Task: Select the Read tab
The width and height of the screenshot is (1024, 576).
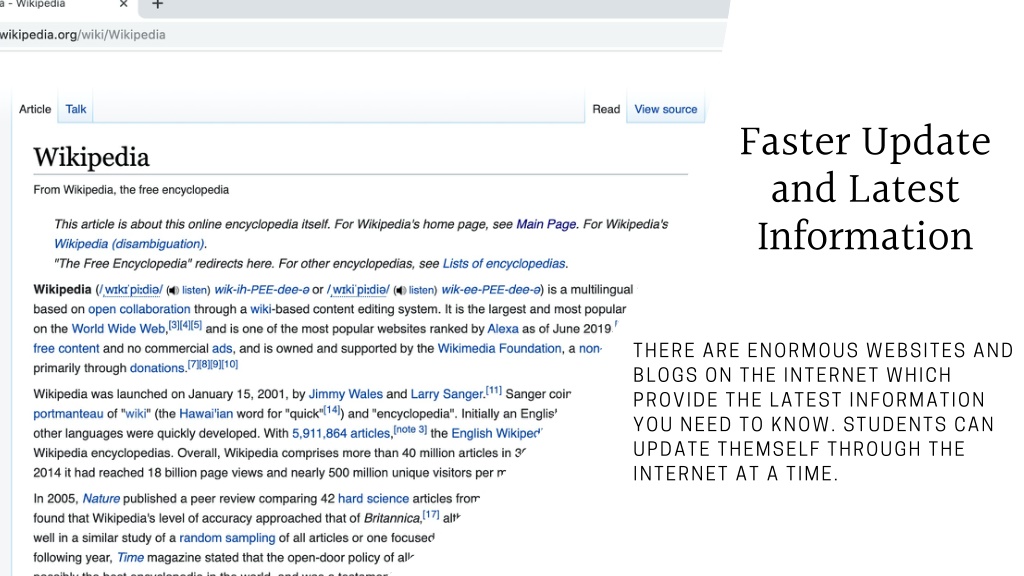Action: pos(606,109)
